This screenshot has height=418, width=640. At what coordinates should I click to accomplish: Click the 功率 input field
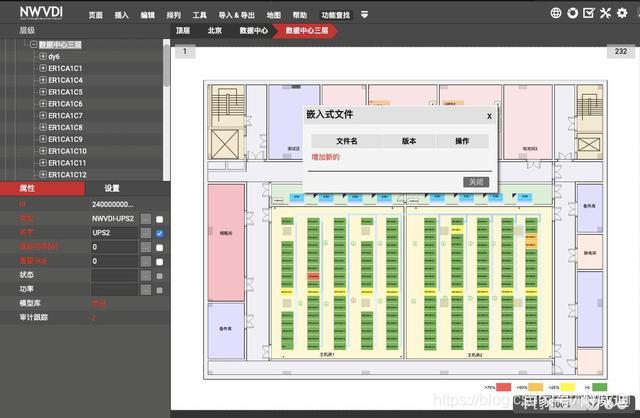(114, 290)
